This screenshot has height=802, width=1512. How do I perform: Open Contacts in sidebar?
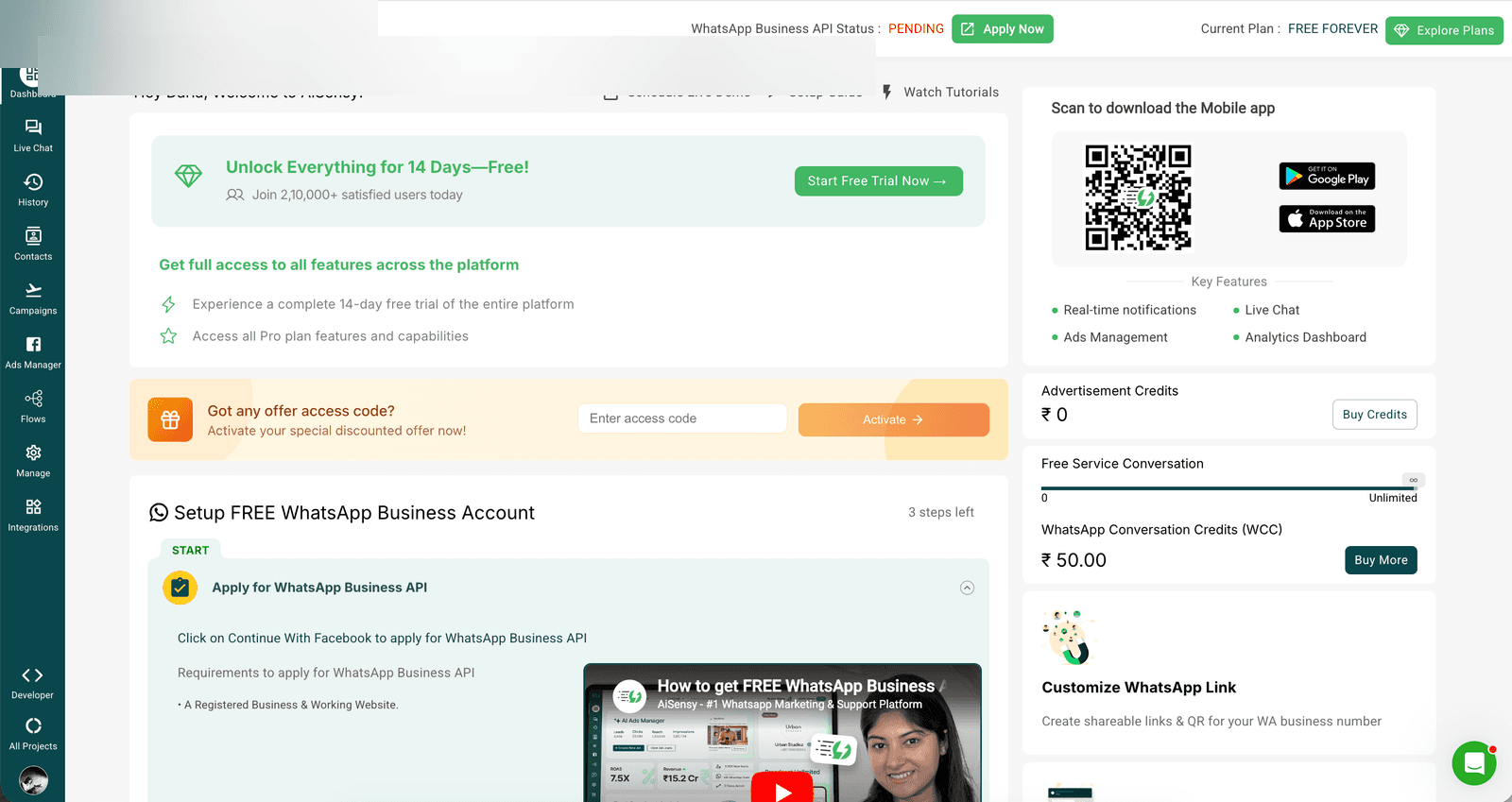click(33, 244)
